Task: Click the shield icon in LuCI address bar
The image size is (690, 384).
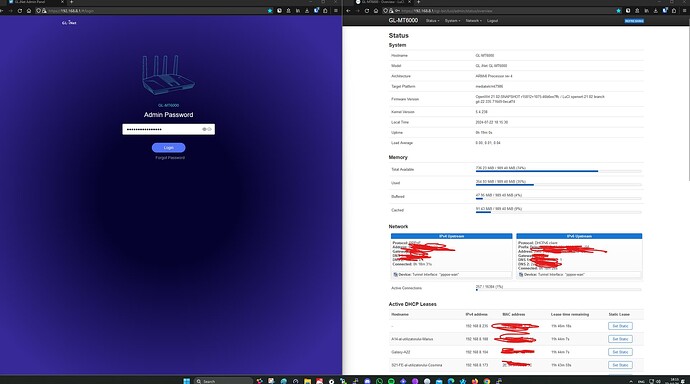Action: tap(386, 11)
